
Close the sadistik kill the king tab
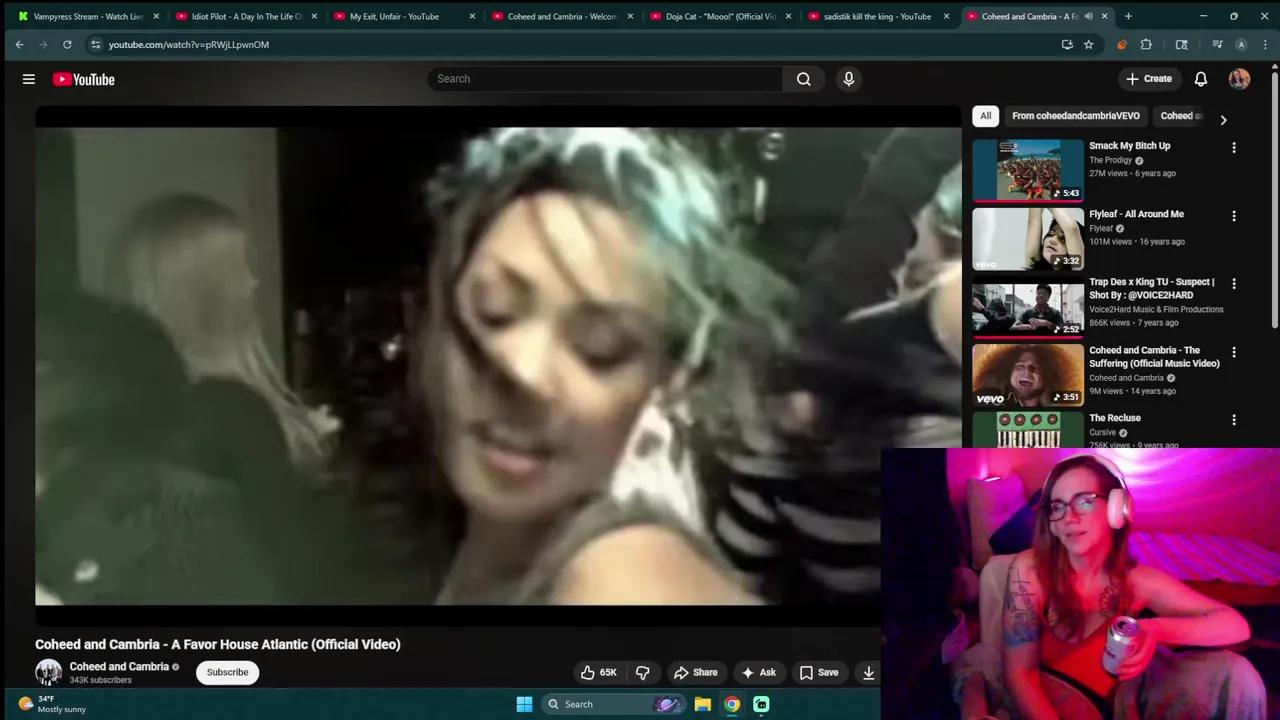click(946, 16)
